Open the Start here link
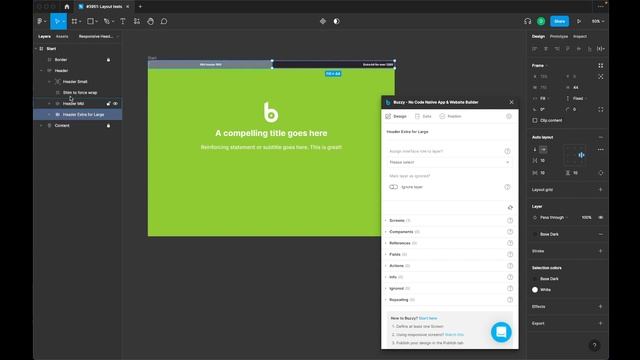This screenshot has width=640, height=360. pyautogui.click(x=428, y=318)
